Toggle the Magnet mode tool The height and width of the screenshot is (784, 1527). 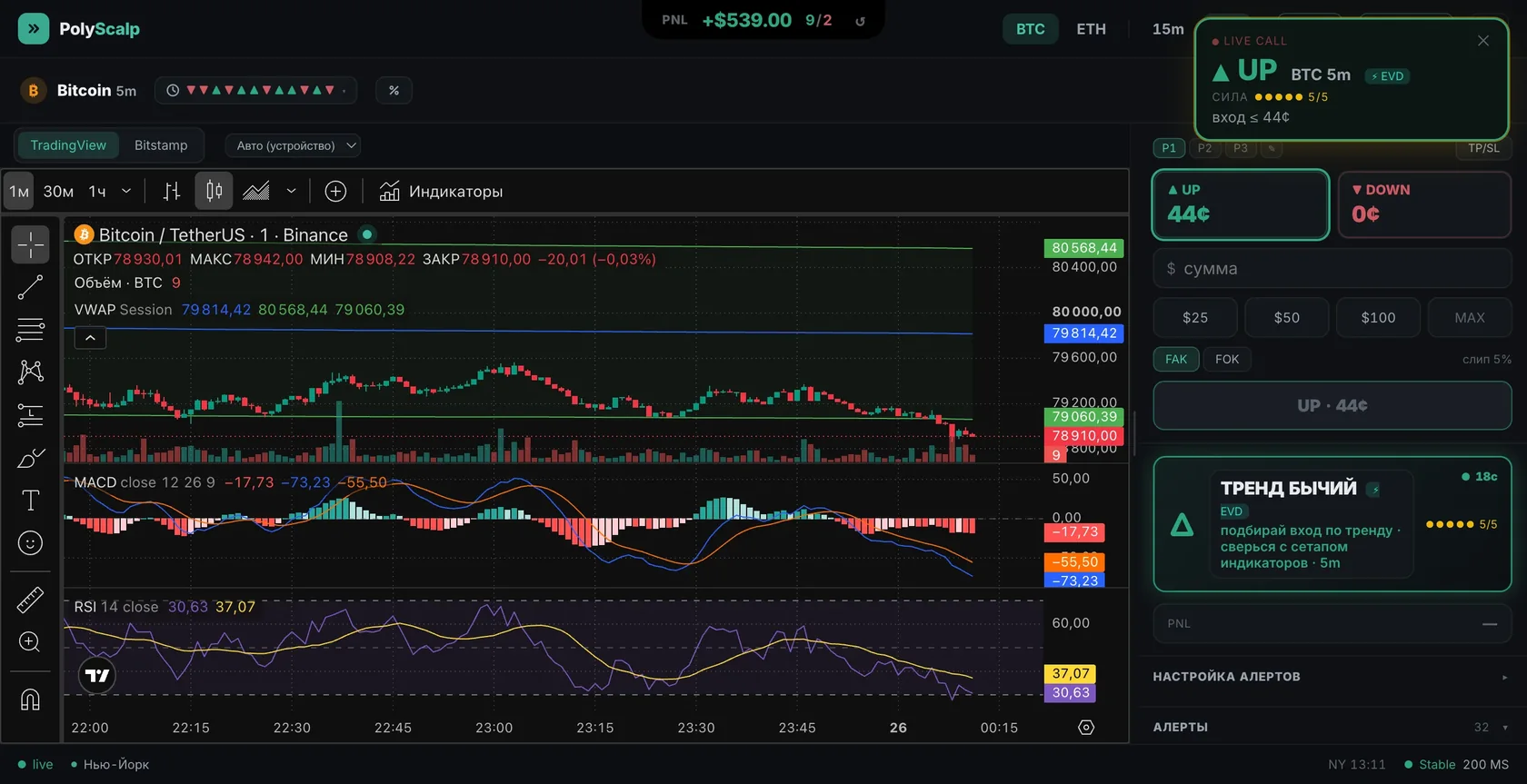point(30,700)
